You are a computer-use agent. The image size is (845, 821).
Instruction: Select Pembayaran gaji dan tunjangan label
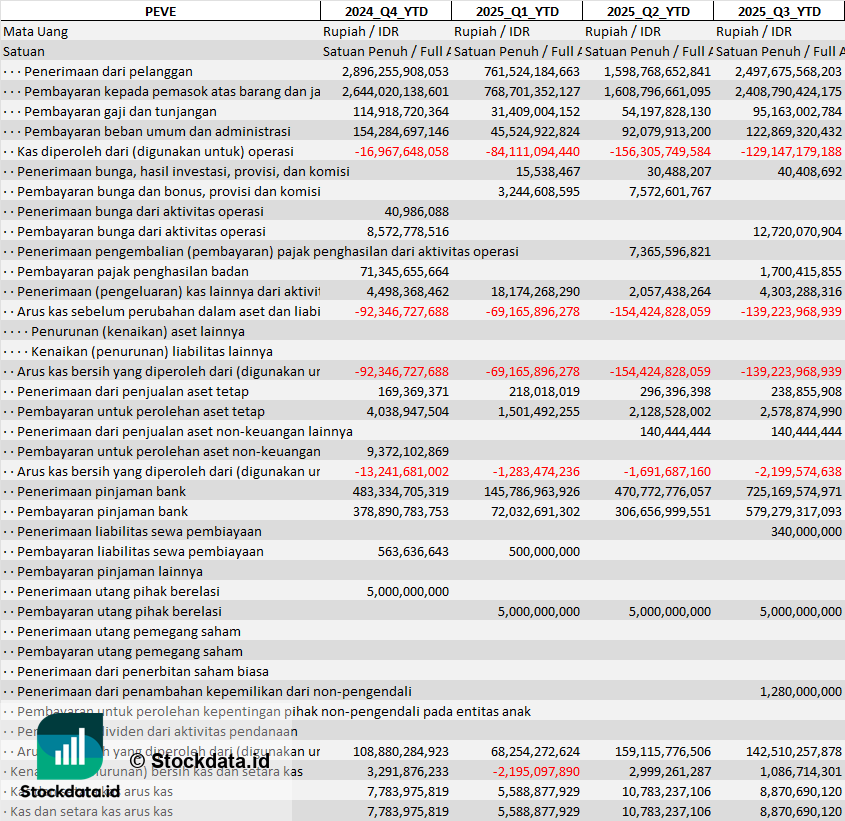(x=120, y=112)
